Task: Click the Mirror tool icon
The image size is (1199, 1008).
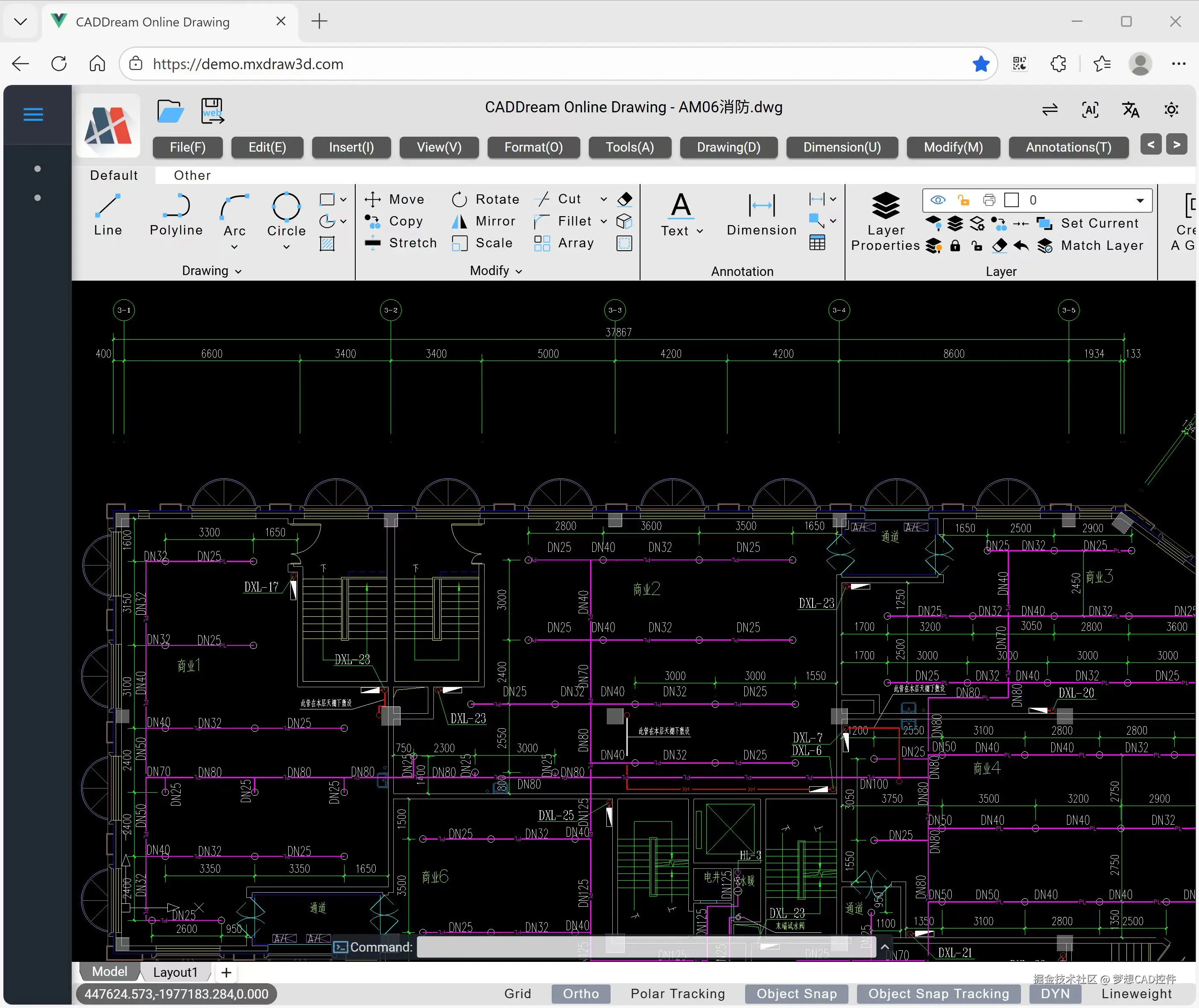Action: [459, 221]
